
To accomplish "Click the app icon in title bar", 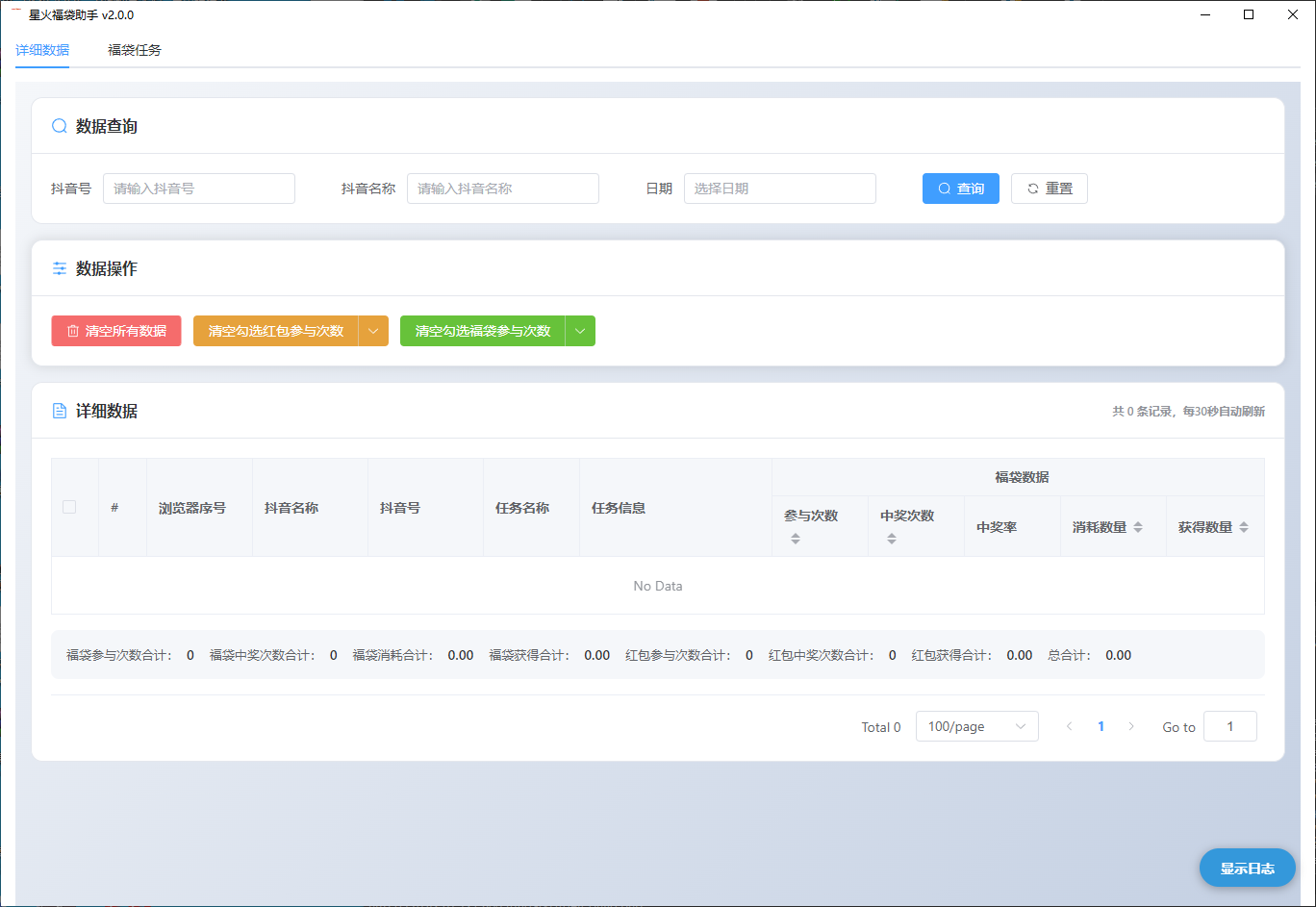I will tap(16, 14).
